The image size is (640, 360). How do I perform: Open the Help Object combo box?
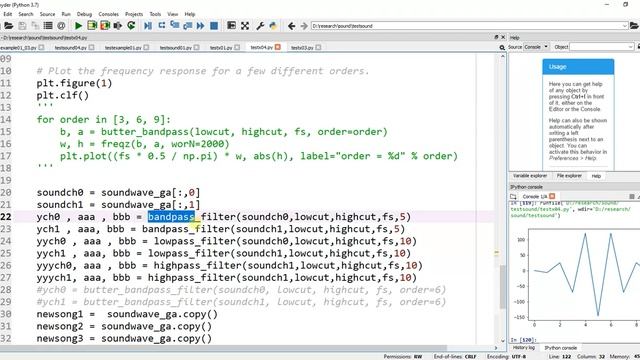click(602, 47)
